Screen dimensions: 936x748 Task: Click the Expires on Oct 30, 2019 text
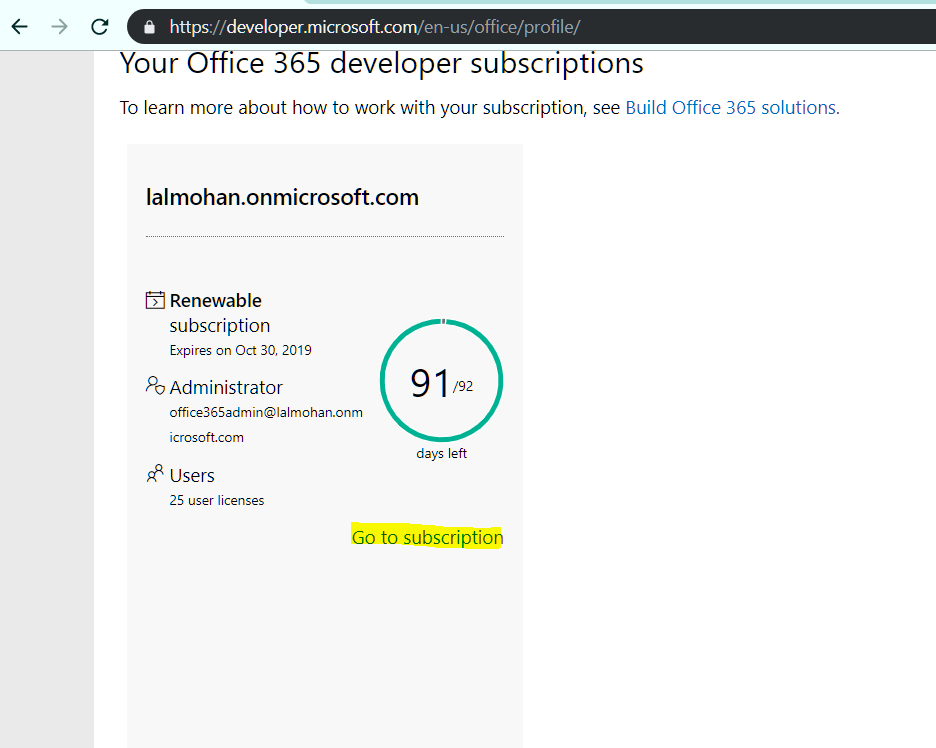pyautogui.click(x=240, y=350)
